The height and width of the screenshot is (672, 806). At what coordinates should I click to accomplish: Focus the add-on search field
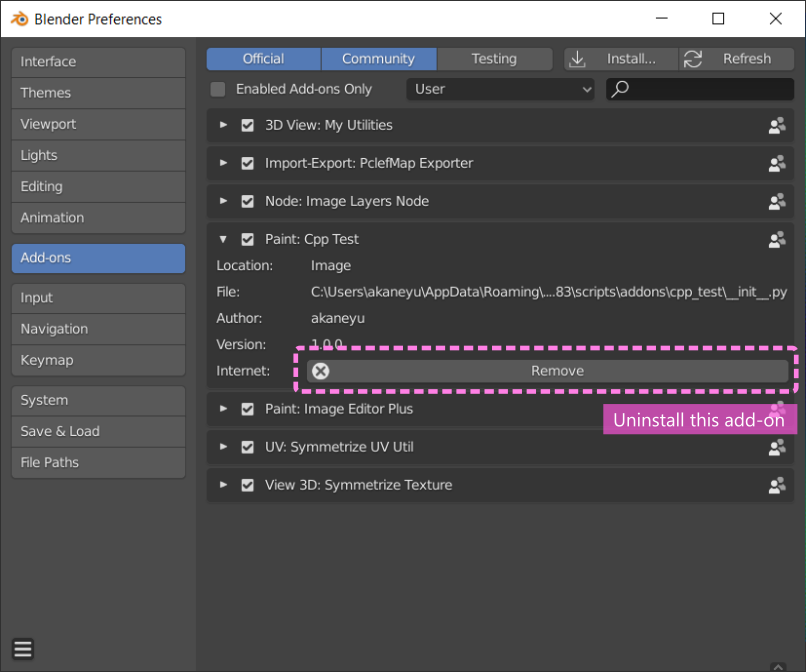[700, 89]
